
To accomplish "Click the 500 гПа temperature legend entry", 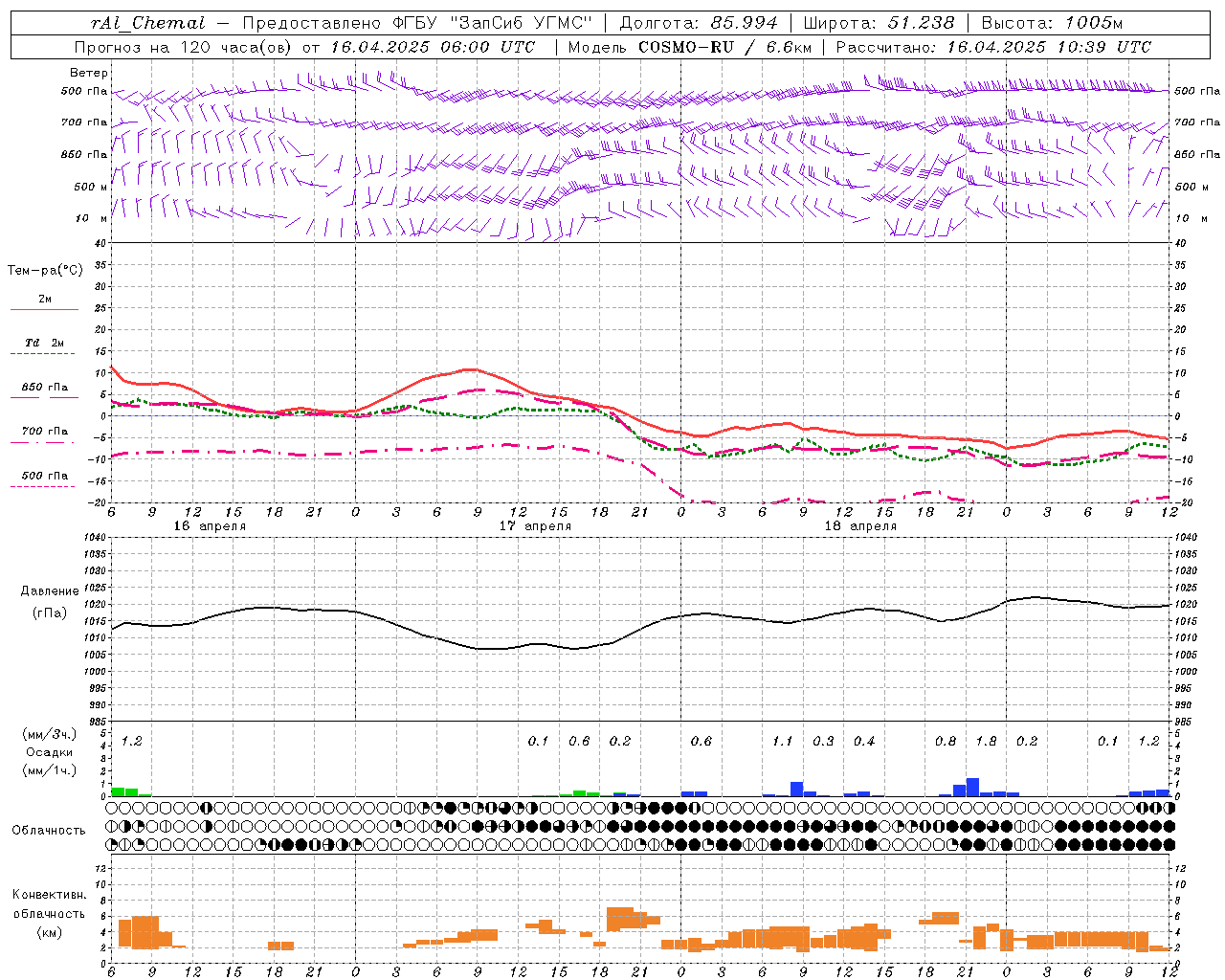I will coord(45,476).
